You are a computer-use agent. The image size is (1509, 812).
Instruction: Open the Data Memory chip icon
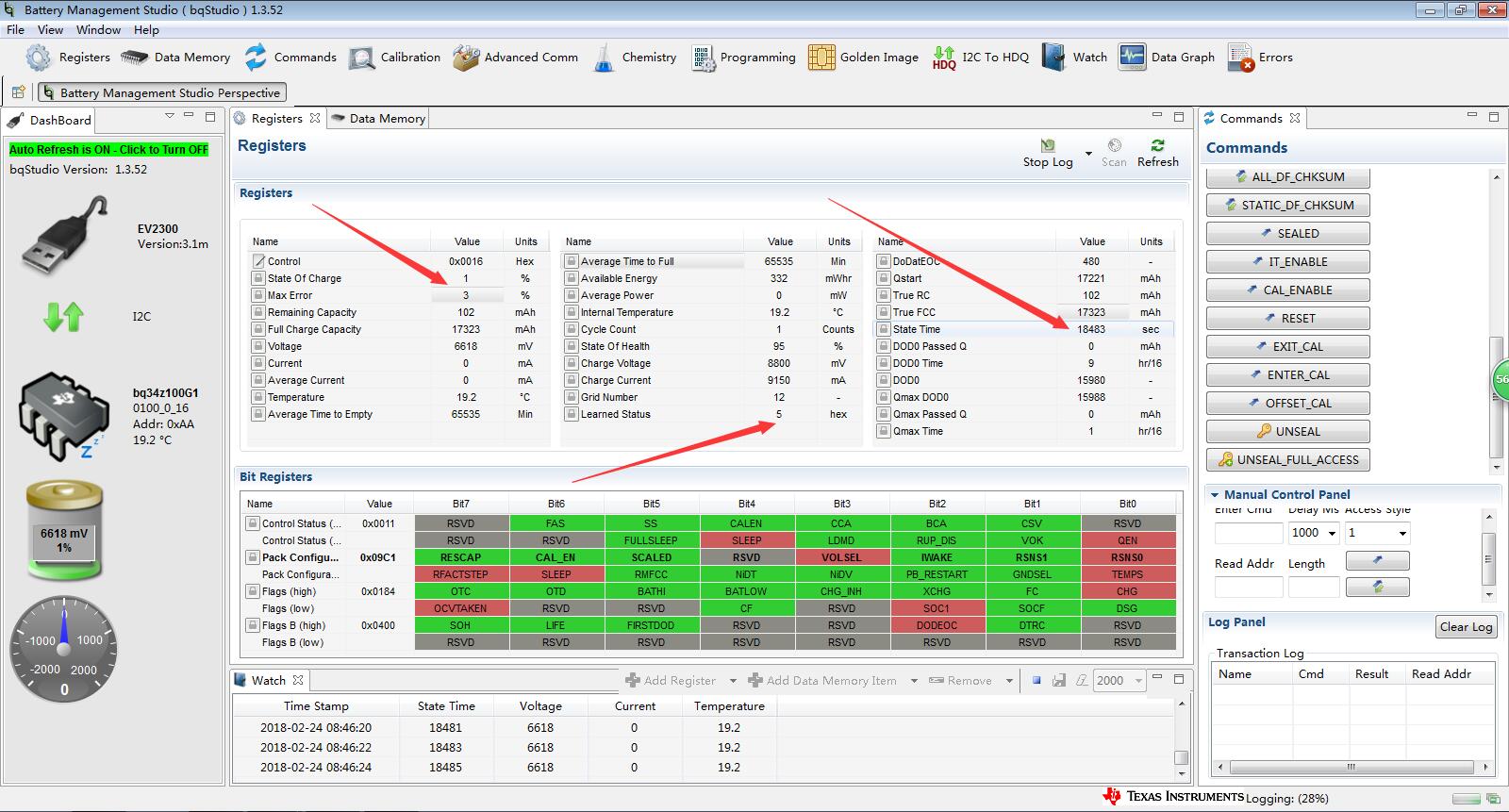click(135, 58)
